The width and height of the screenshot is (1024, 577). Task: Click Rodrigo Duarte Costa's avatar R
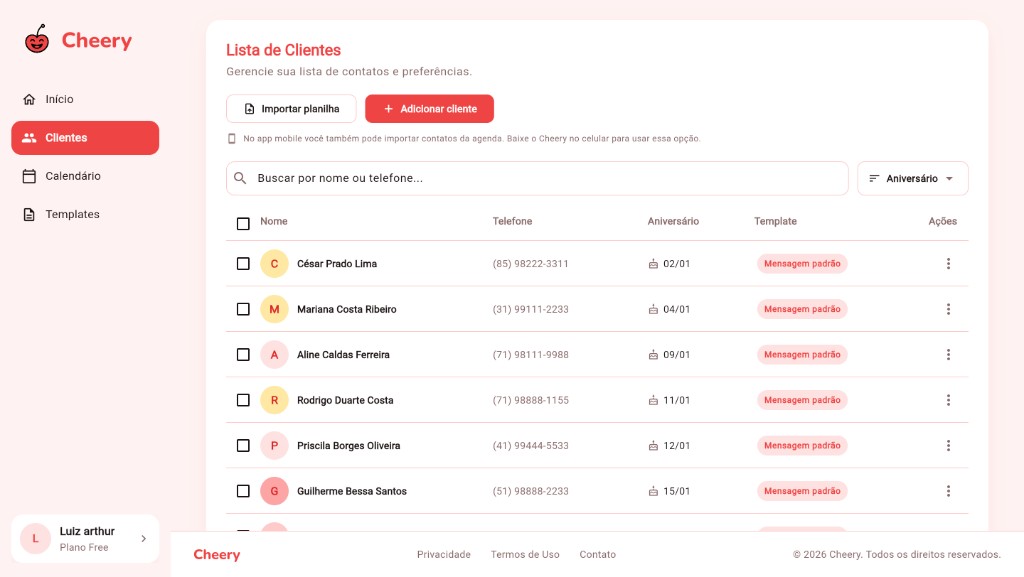274,400
